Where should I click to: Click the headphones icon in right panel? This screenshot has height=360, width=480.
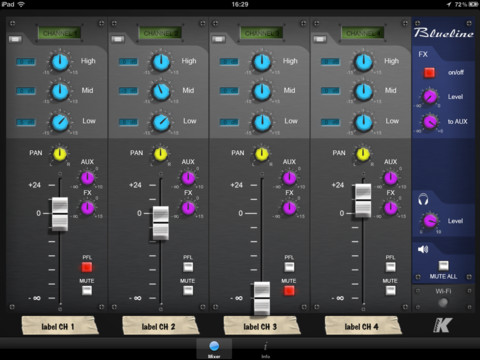pyautogui.click(x=423, y=199)
